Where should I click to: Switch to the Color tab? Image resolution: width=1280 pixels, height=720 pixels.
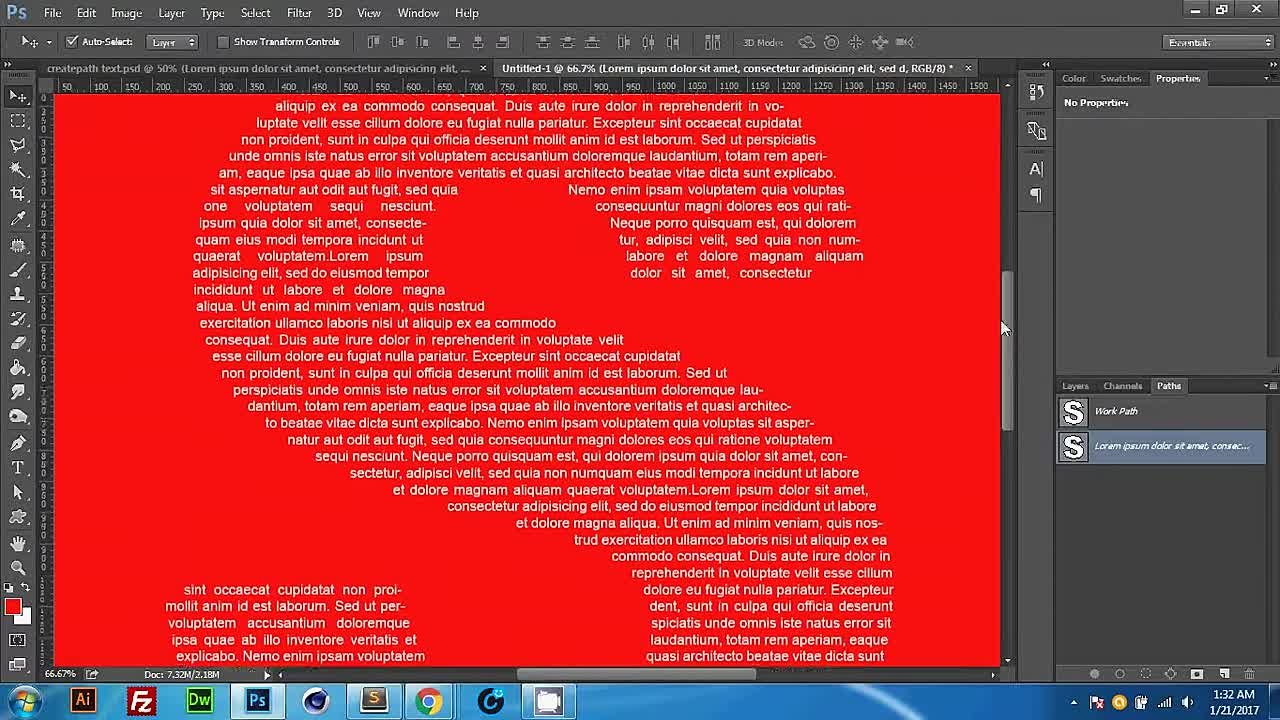coord(1074,78)
